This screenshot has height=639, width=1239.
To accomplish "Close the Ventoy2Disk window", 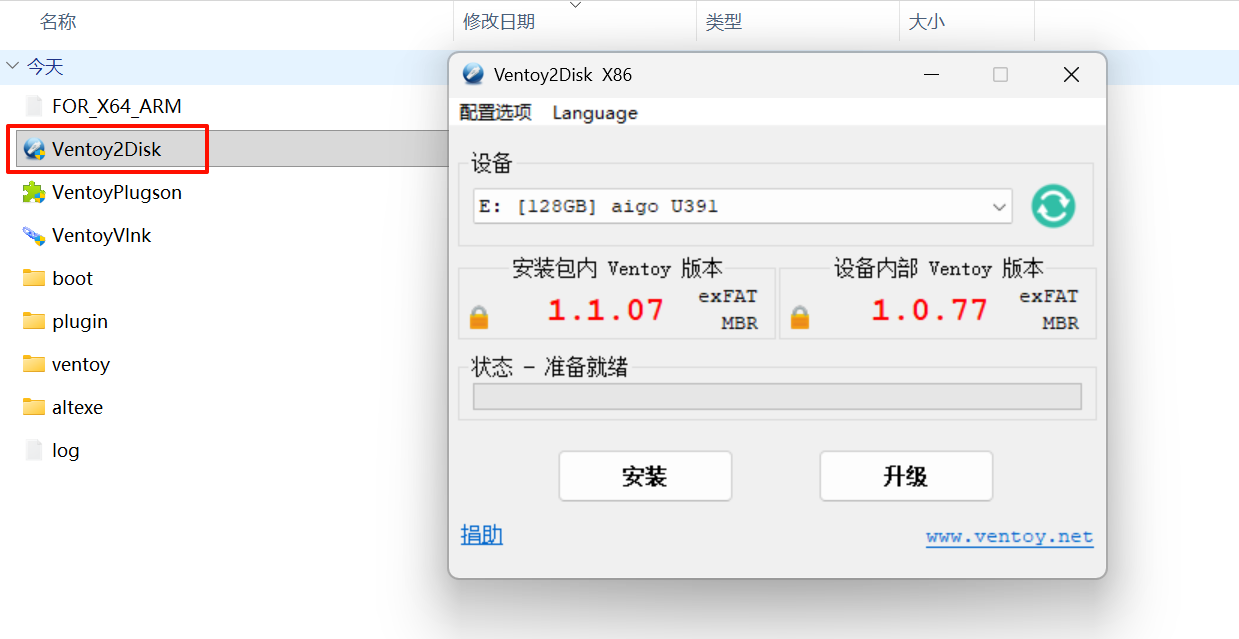I will point(1071,75).
